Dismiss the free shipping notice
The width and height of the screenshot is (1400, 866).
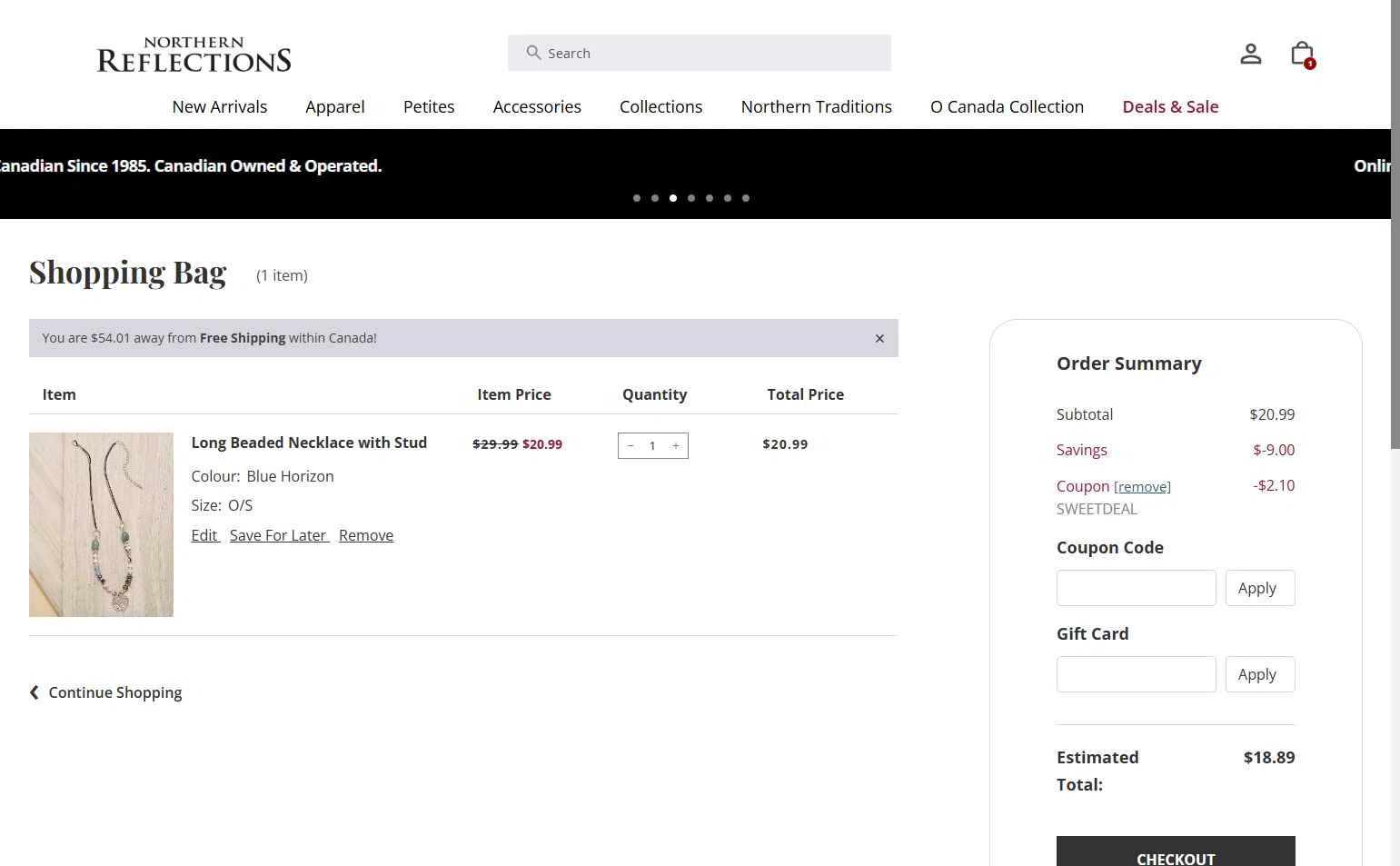click(879, 338)
